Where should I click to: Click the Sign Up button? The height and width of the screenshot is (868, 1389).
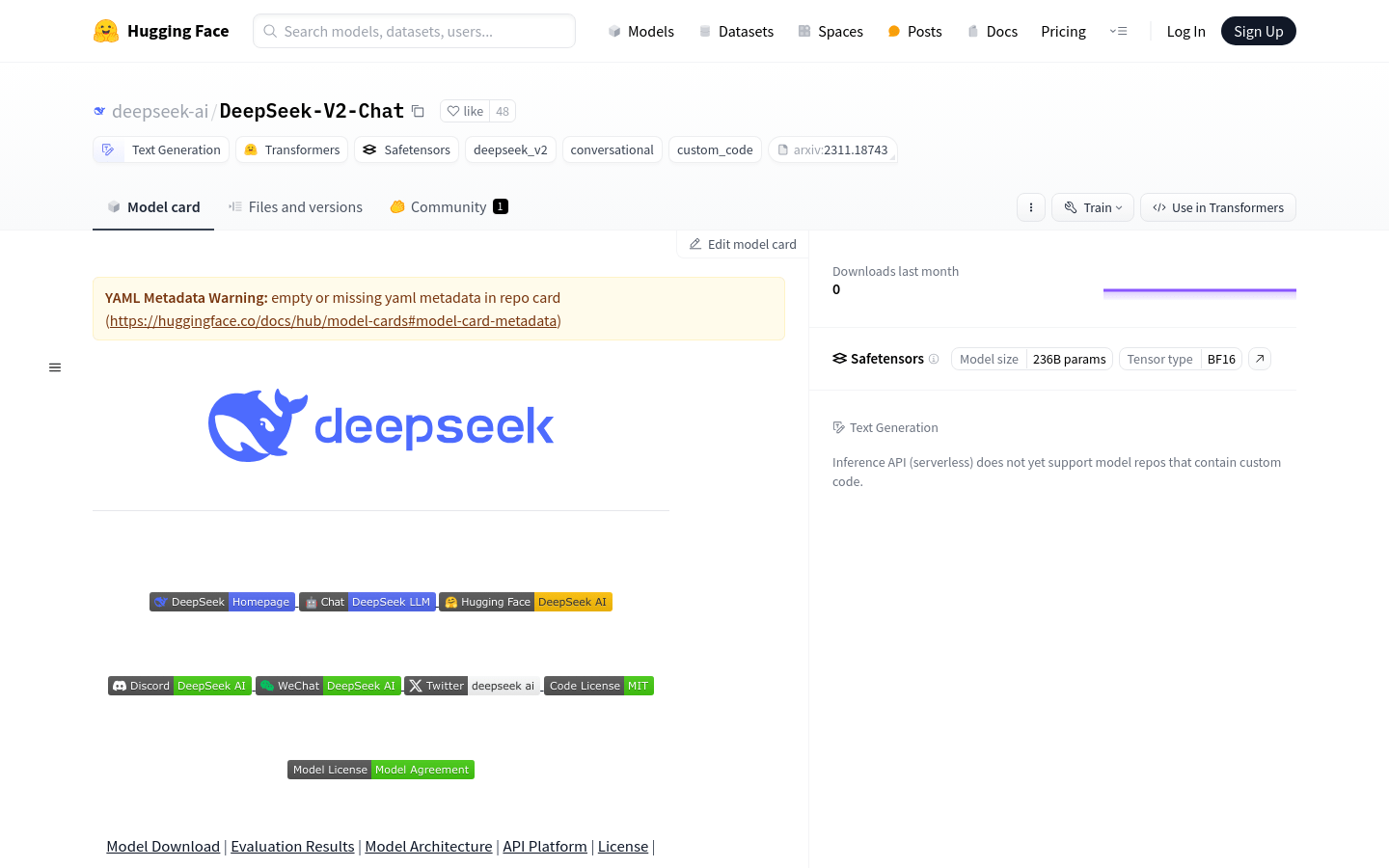point(1259,31)
